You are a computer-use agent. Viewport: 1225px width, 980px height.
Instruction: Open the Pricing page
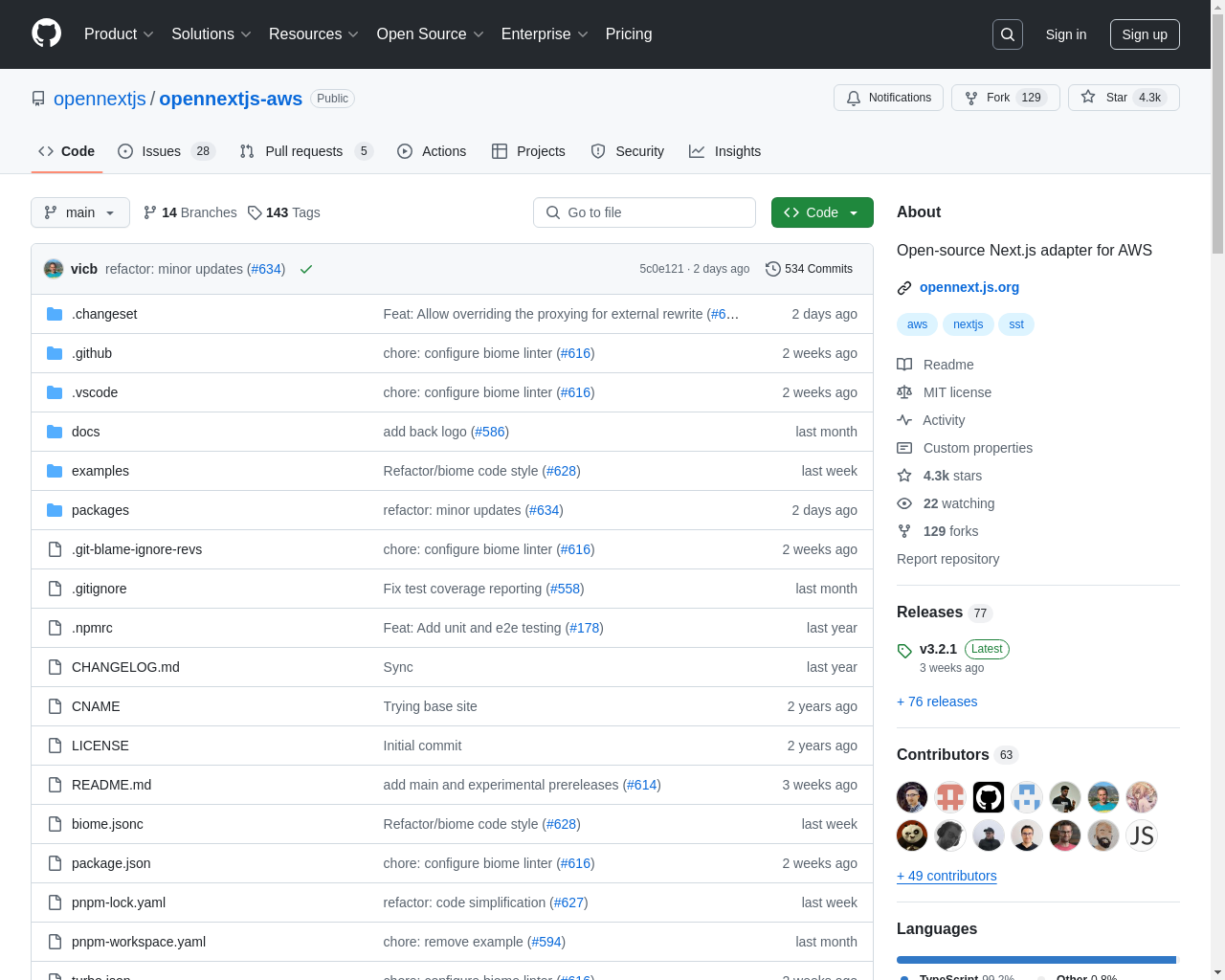pyautogui.click(x=629, y=34)
